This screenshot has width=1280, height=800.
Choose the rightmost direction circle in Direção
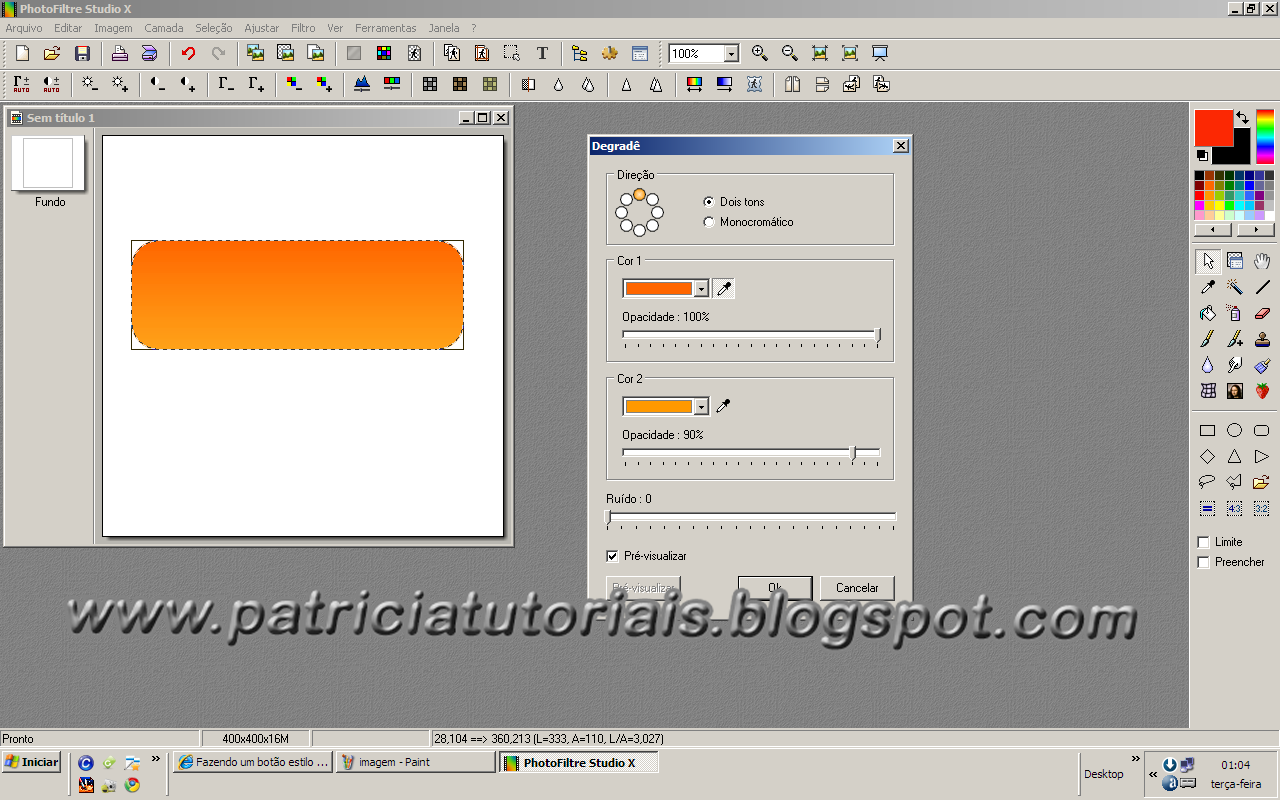click(657, 213)
